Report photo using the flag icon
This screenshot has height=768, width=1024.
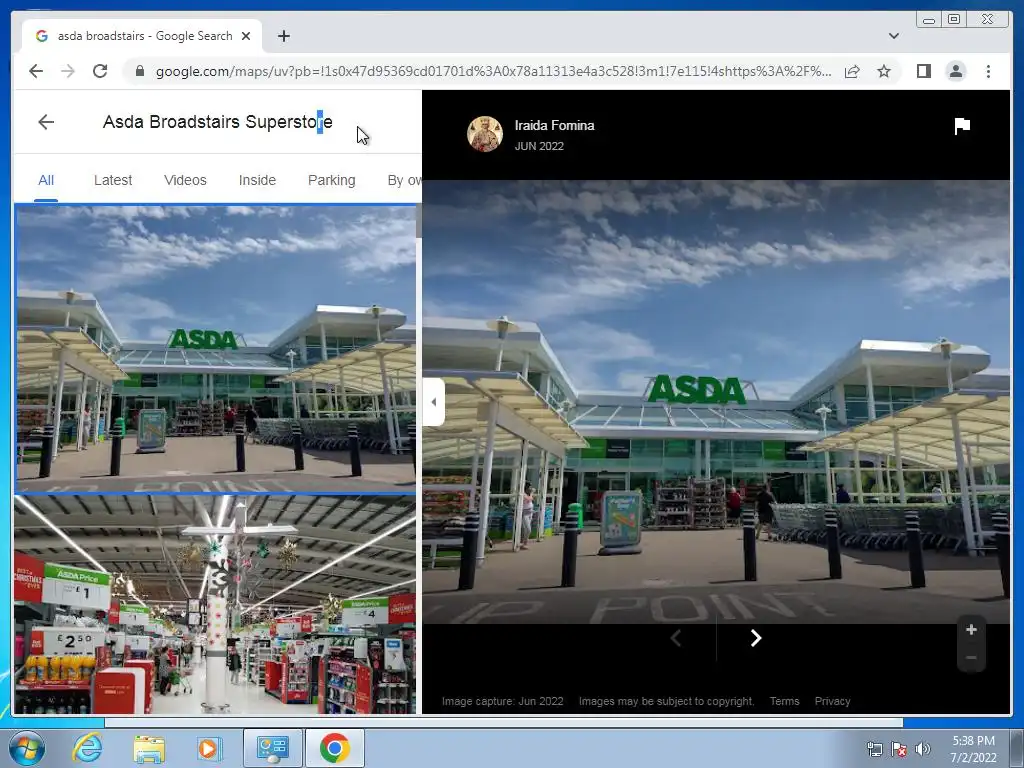tap(962, 125)
